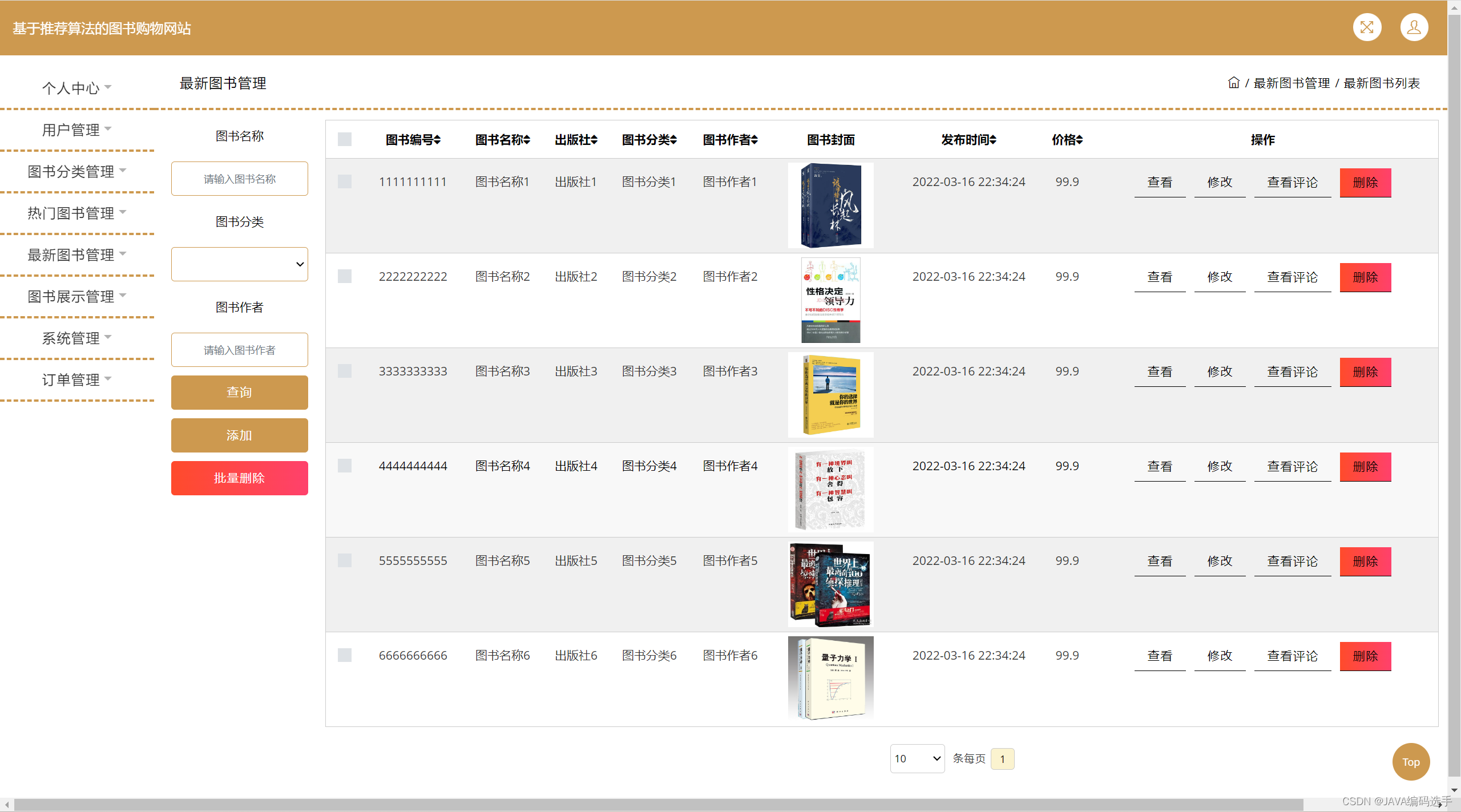This screenshot has height=812, width=1461.
Task: Click 查看评论 for 图书名称3
Action: coord(1293,372)
